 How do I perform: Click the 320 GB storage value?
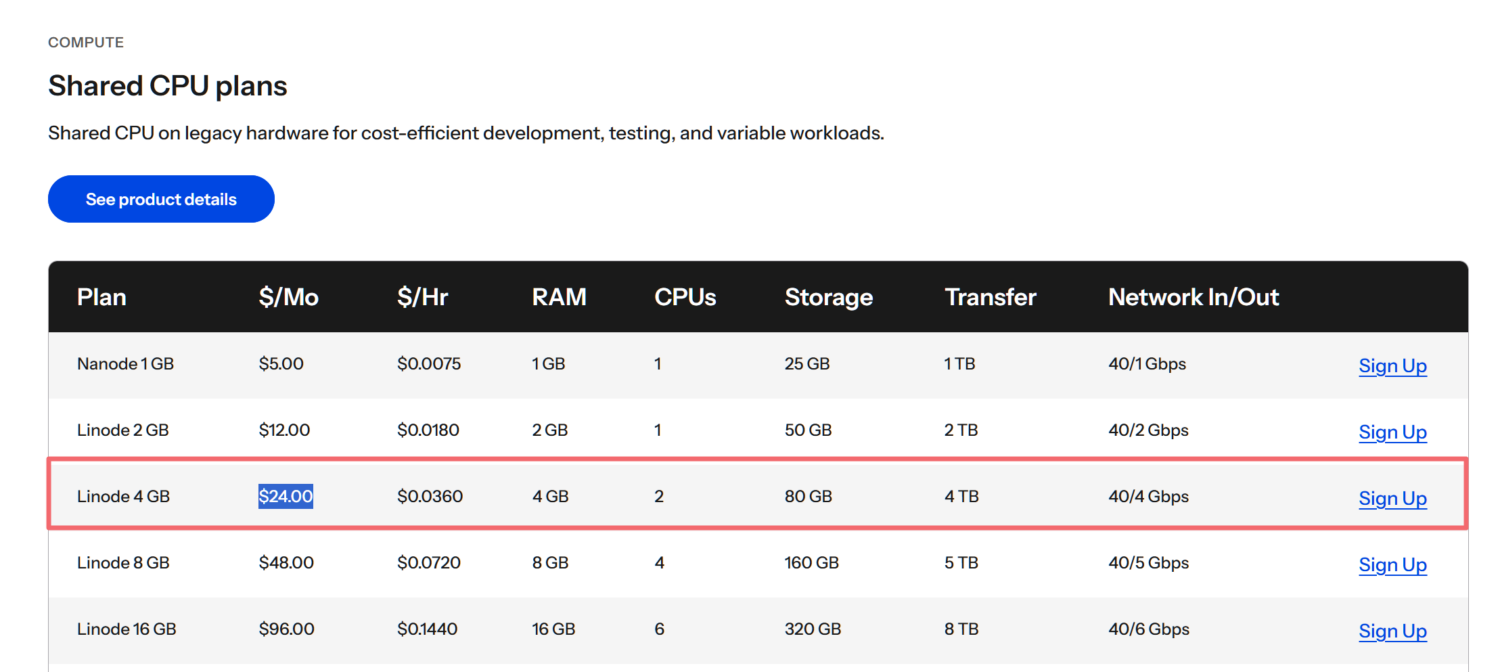coord(813,629)
